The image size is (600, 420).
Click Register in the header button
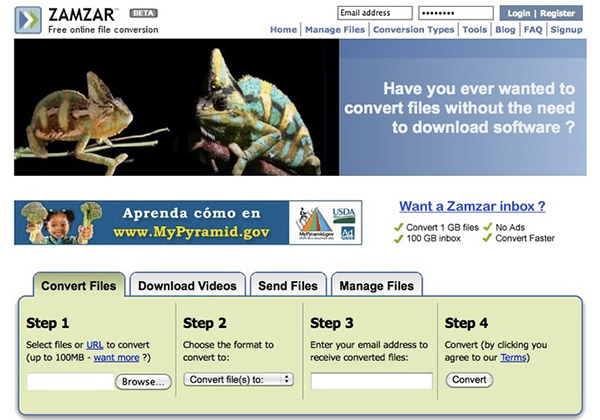click(558, 13)
